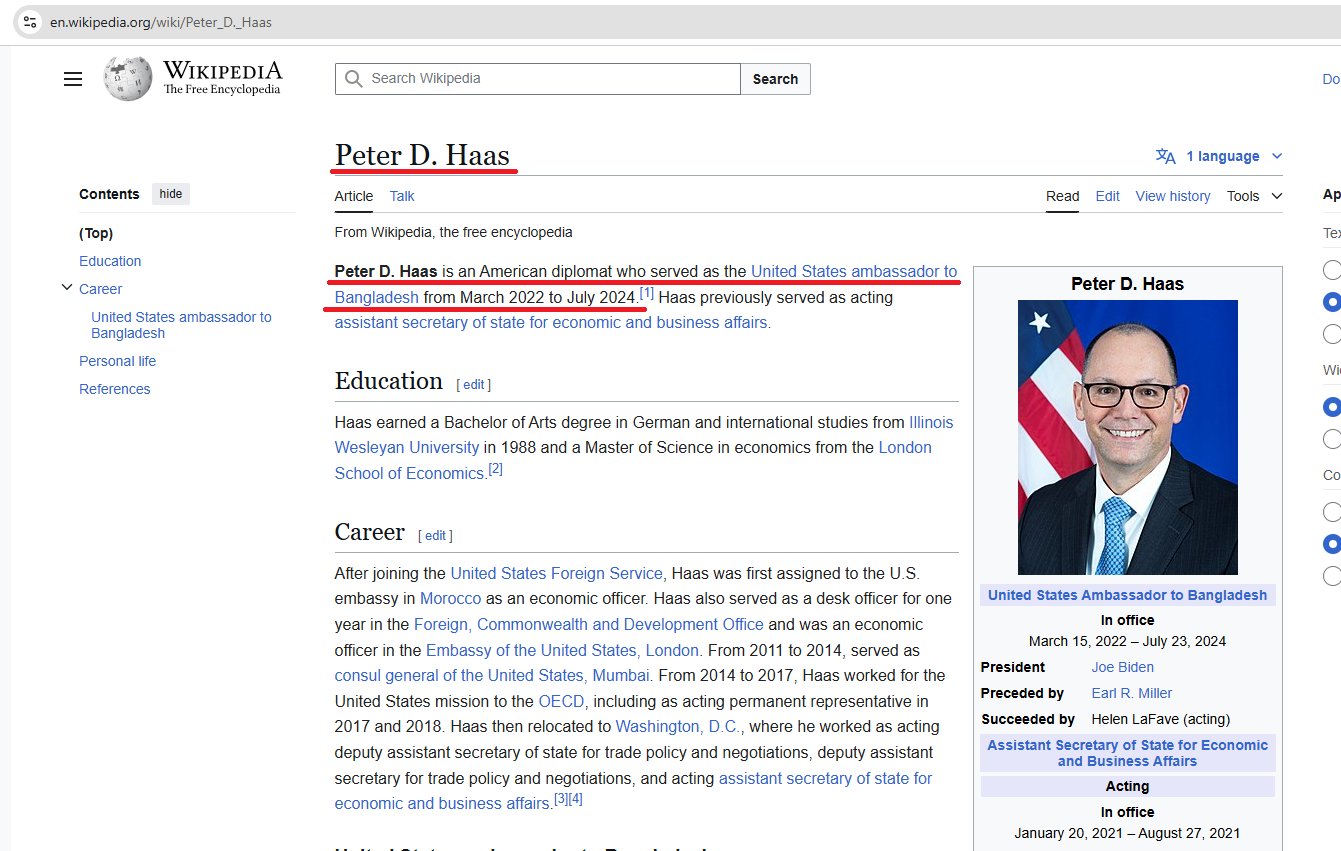Open United States ambassador to Bangladesh intro link
This screenshot has width=1341, height=851.
click(x=646, y=284)
